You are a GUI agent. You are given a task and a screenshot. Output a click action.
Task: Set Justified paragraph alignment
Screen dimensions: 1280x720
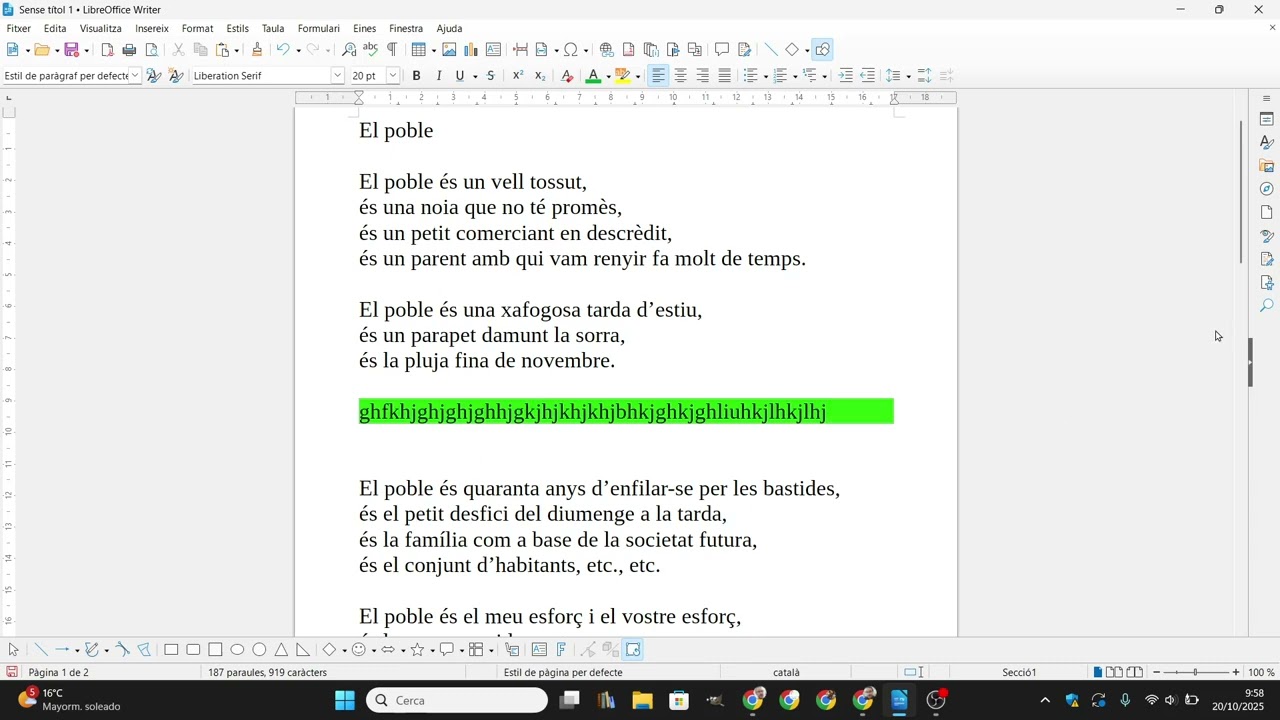click(724, 76)
